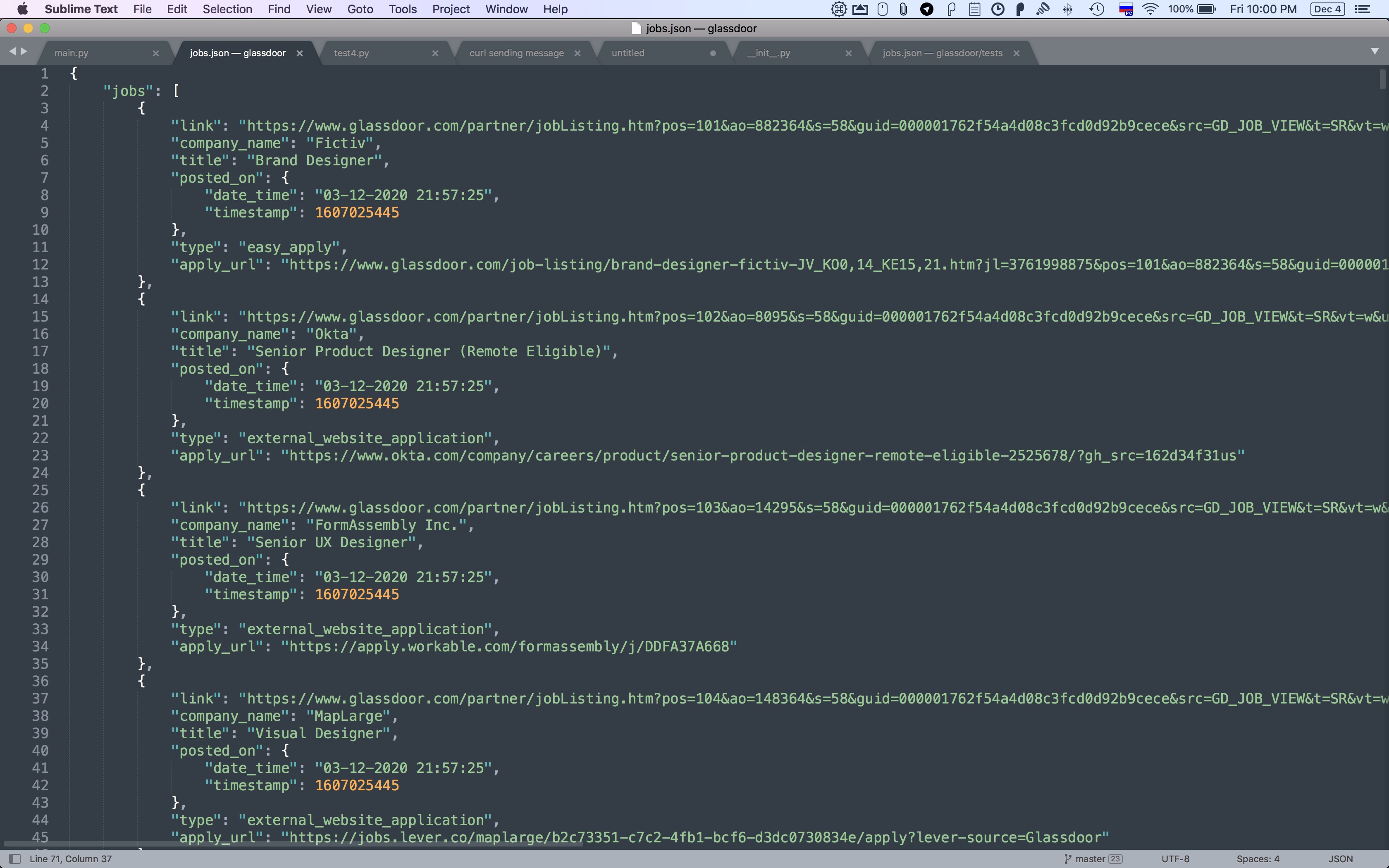Image resolution: width=1389 pixels, height=868 pixels.
Task: Open Russian PC input source menu
Action: (1126, 9)
